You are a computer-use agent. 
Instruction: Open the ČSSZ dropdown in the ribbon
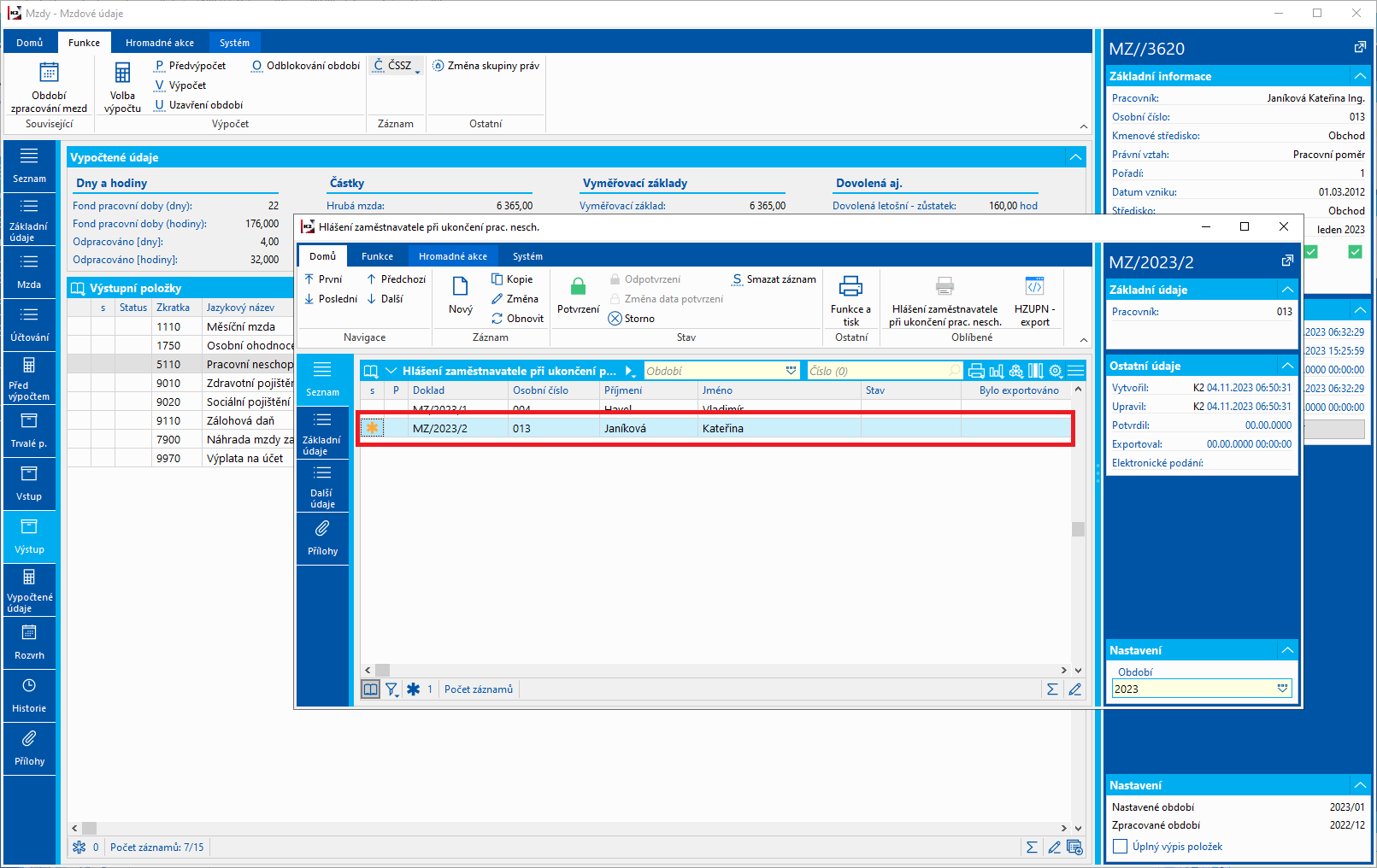(397, 66)
